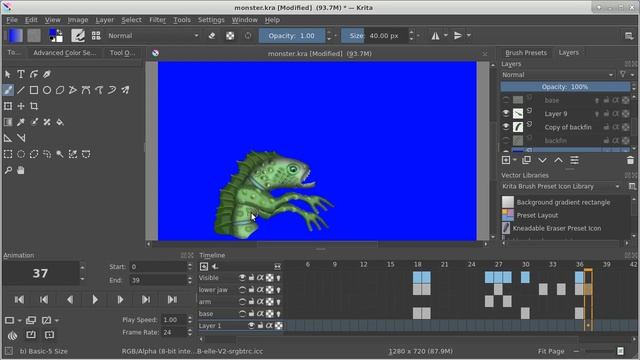The width and height of the screenshot is (640, 360).
Task: Select the Polygon tool
Action: [60, 90]
